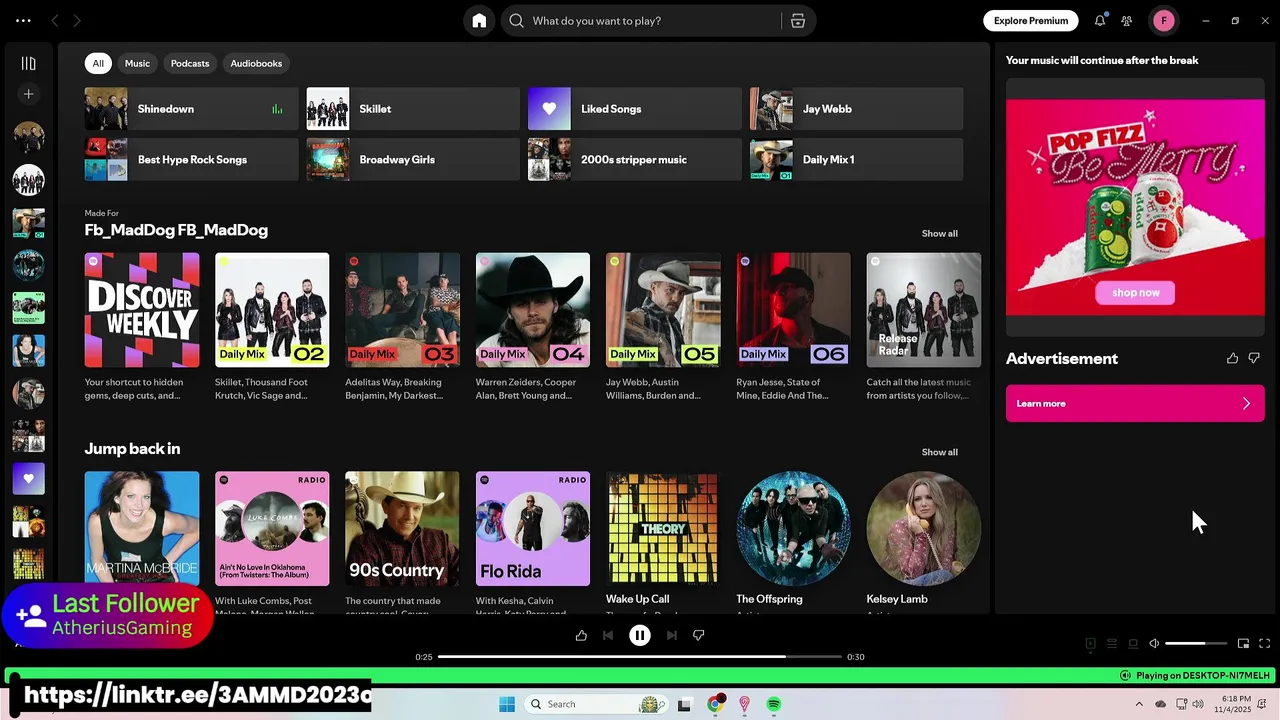Open the Liked Songs shortcut tile
Screen dimensions: 1280x720
tap(635, 109)
